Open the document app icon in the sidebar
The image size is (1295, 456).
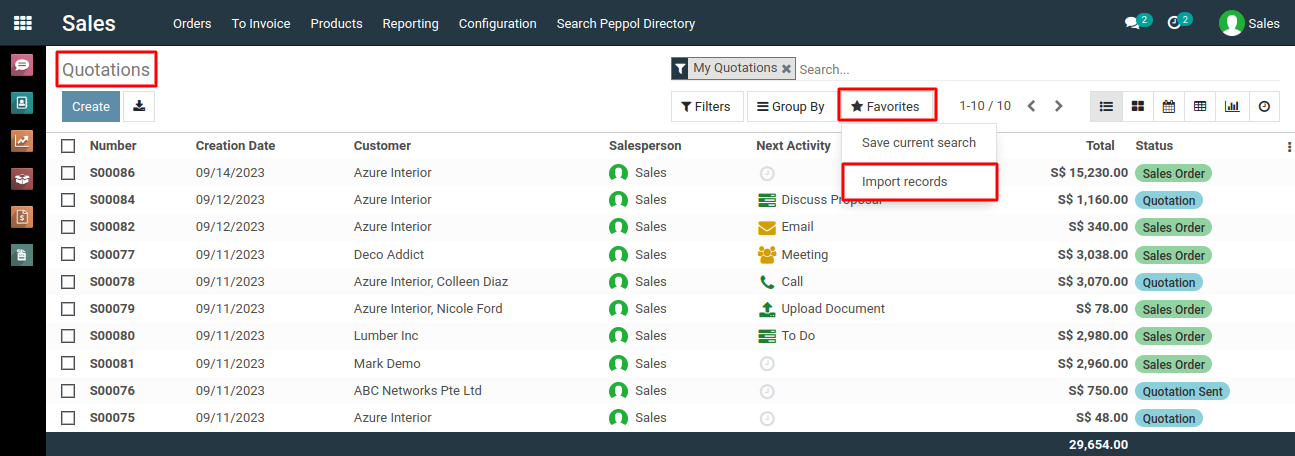22,254
